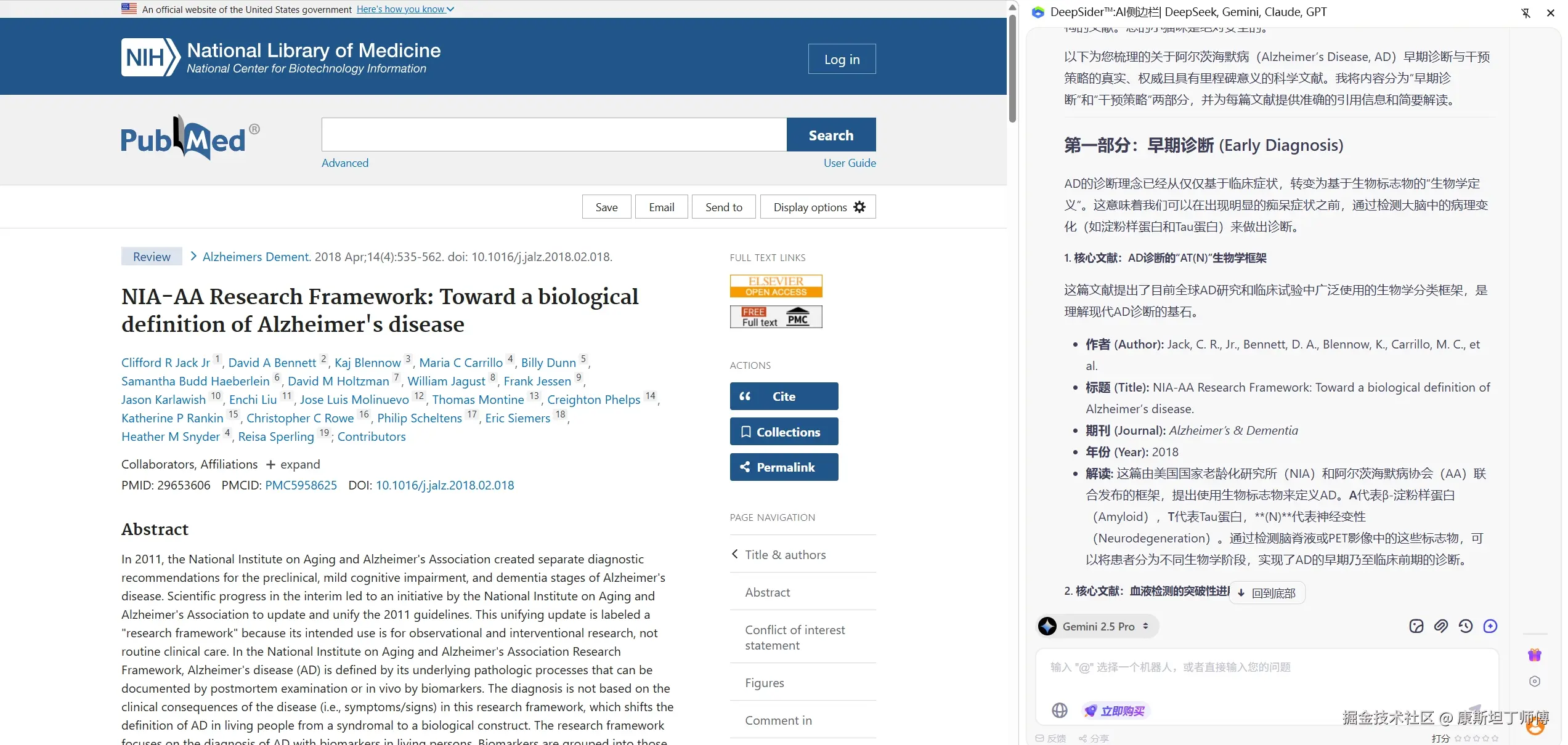Viewport: 1568px width, 745px height.
Task: Open the Free Full text PMC link
Action: pos(775,317)
